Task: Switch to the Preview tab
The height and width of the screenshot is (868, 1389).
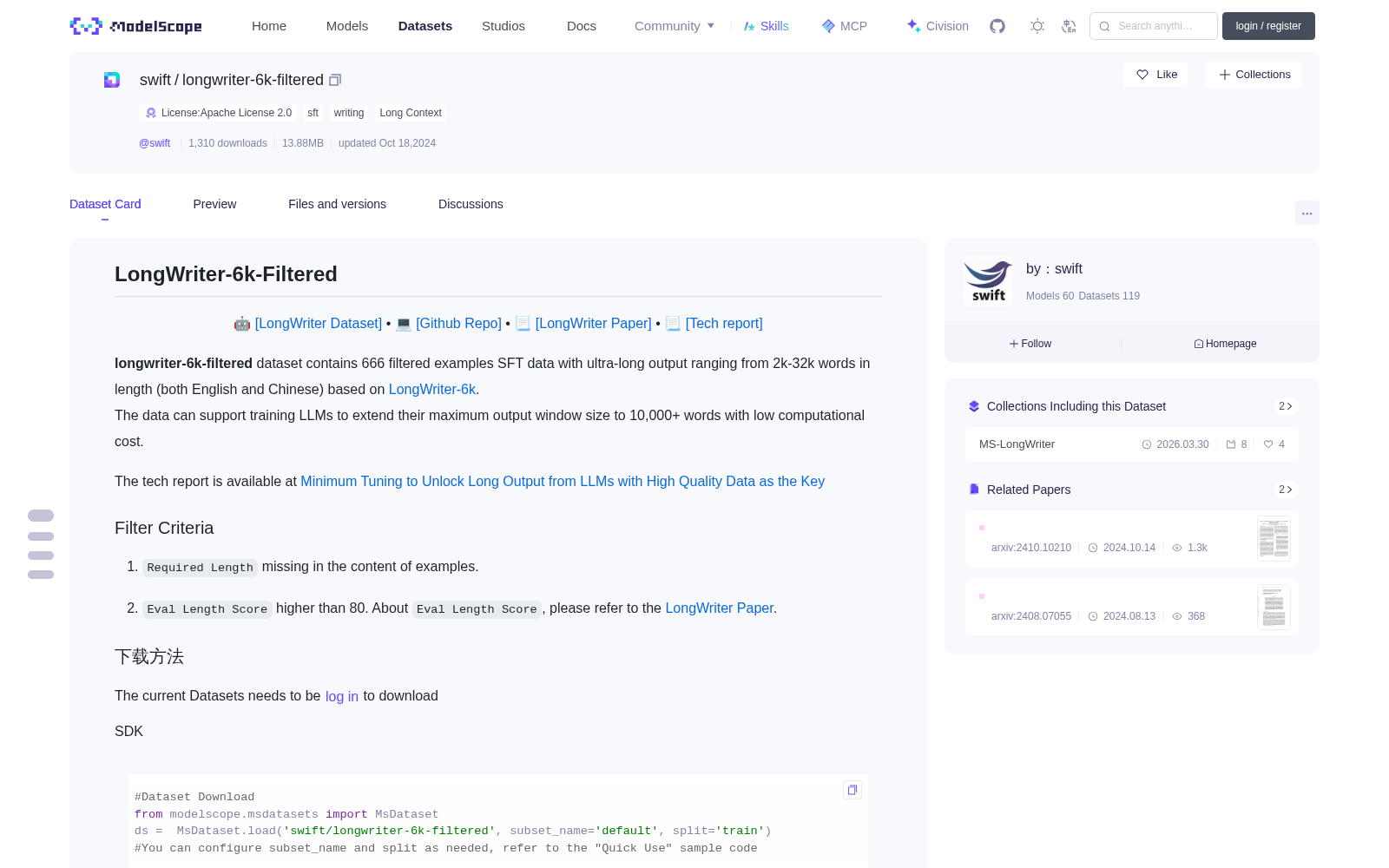Action: click(214, 204)
